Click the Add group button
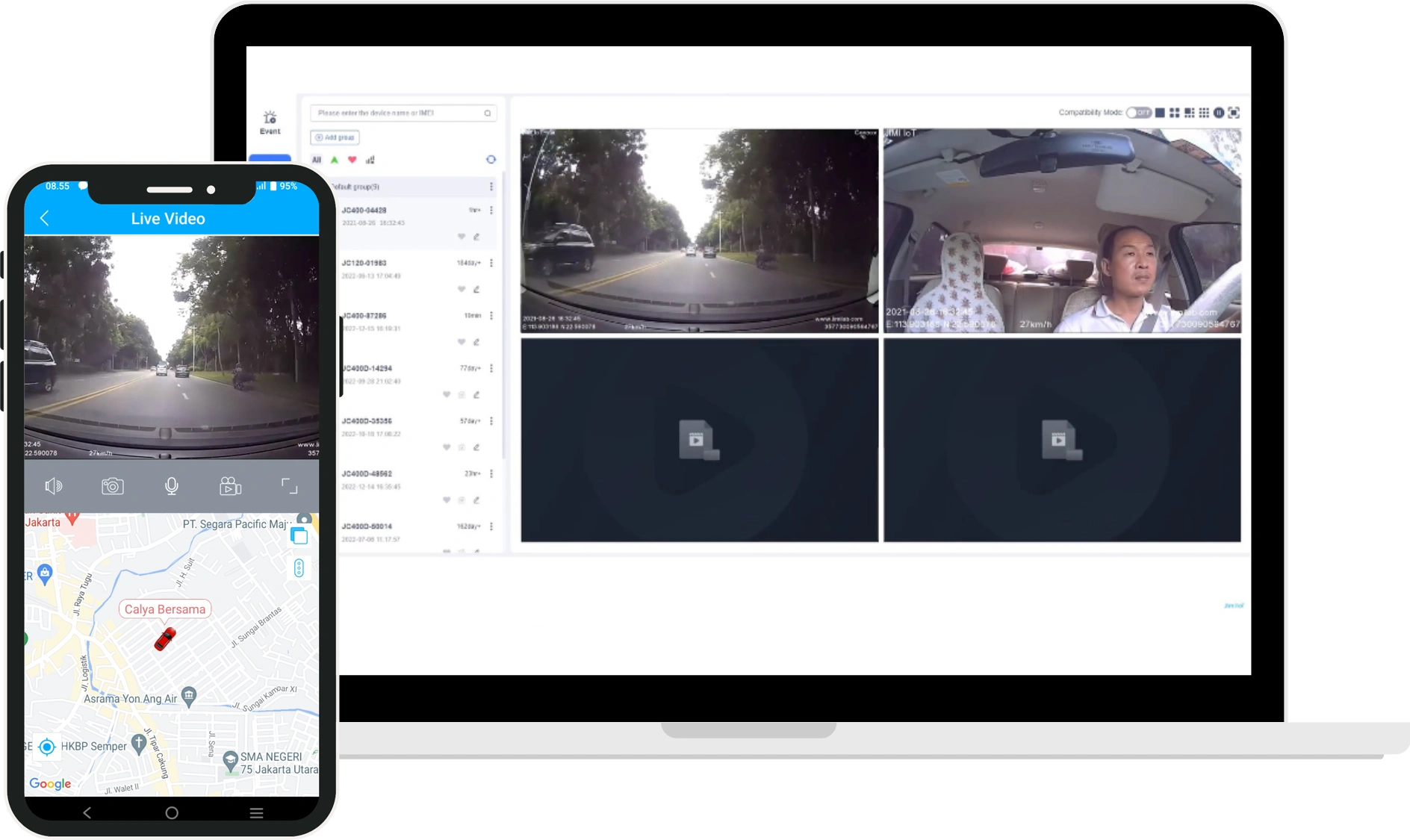 (335, 137)
